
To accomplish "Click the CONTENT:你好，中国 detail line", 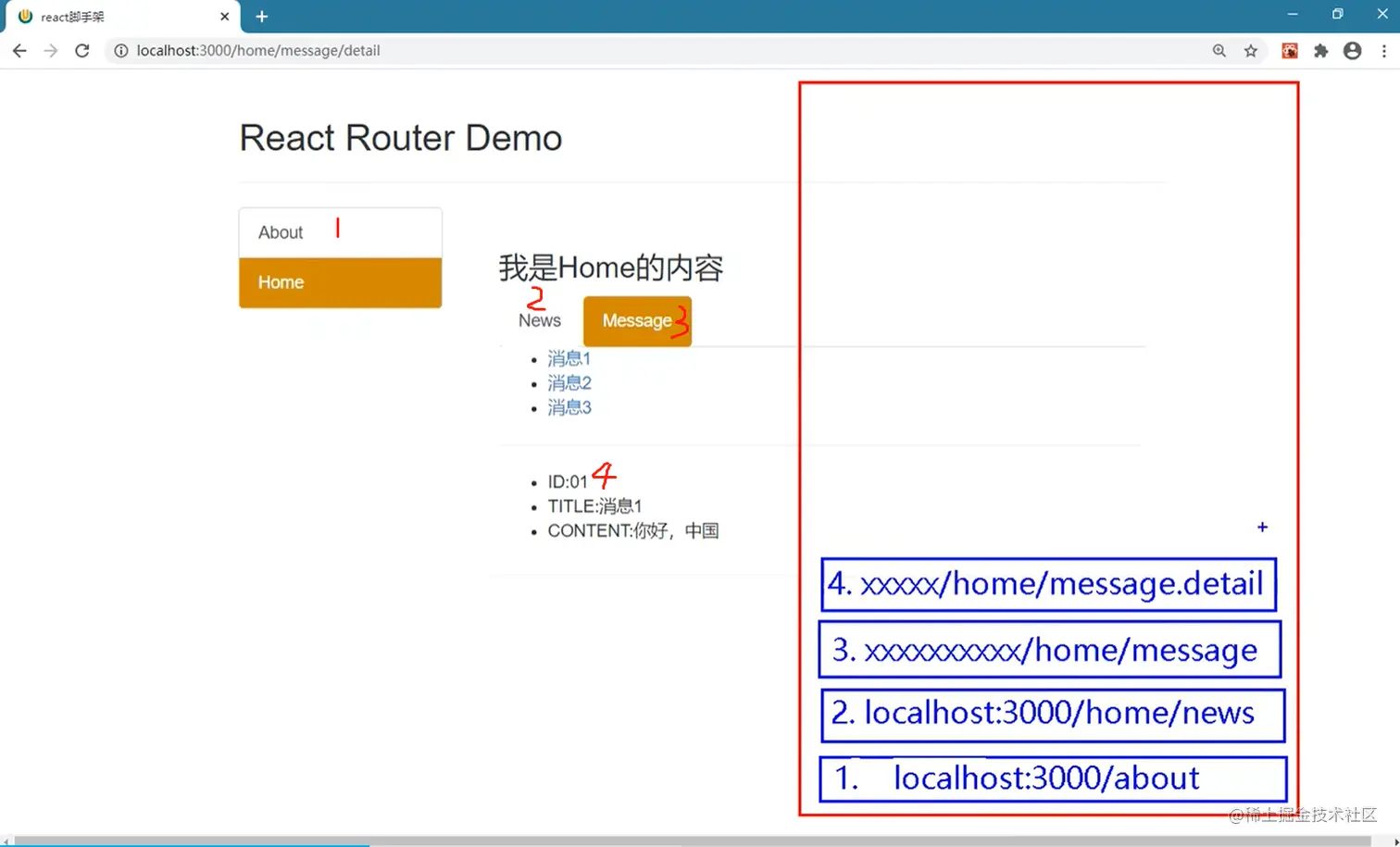I will pos(633,530).
